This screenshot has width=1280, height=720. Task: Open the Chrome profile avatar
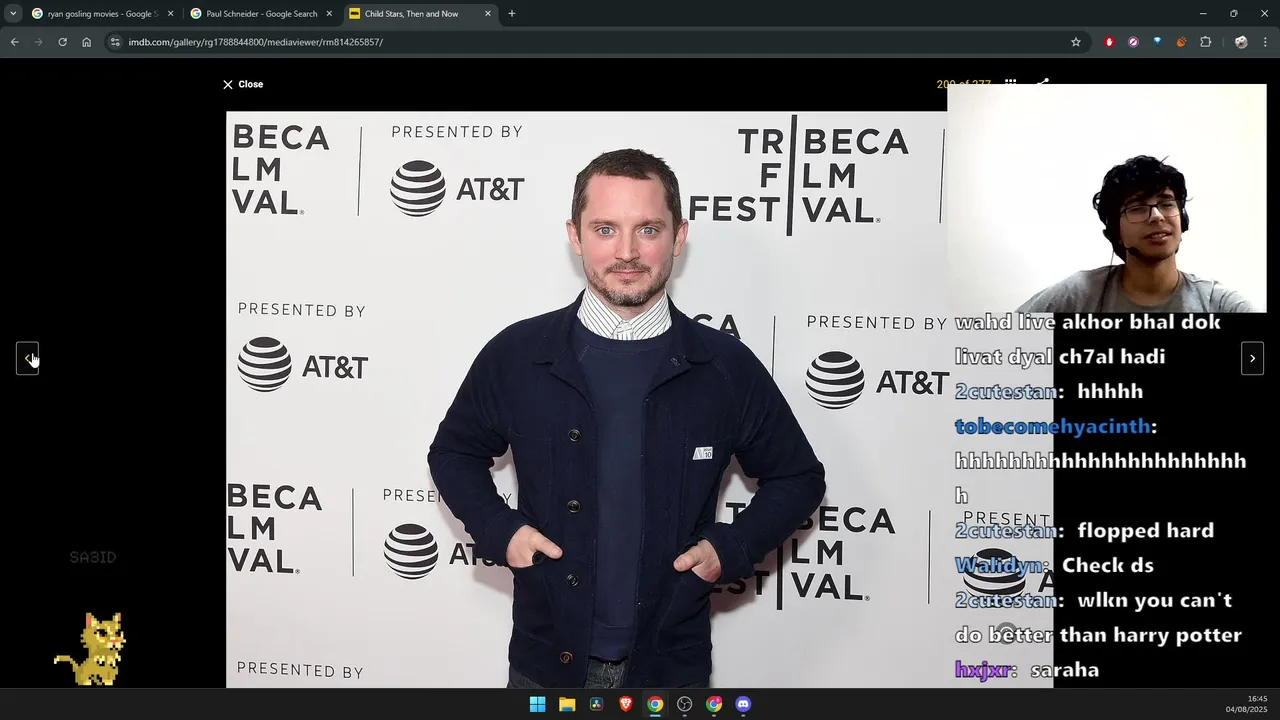tap(1241, 42)
